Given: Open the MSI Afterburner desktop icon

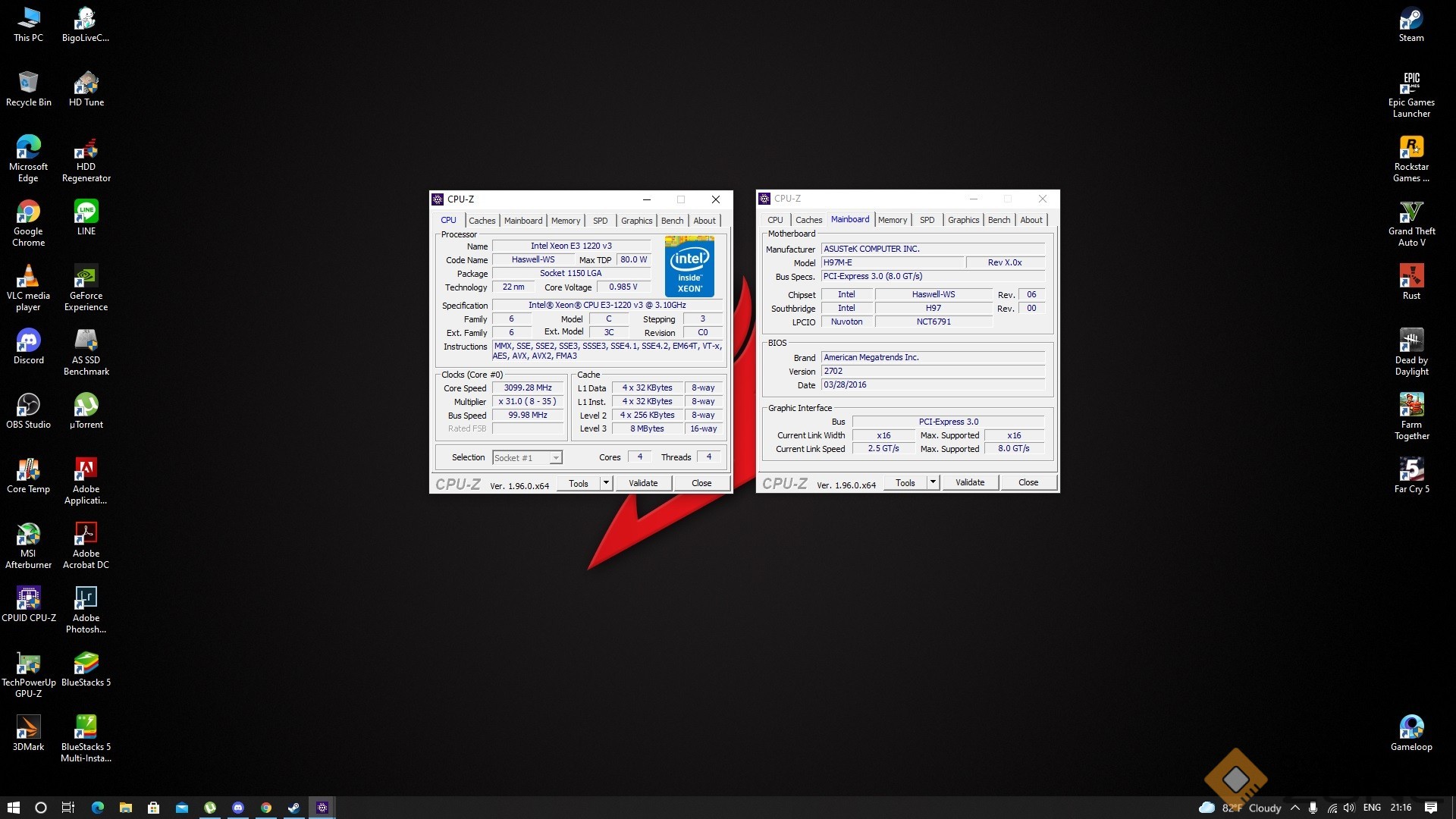Looking at the screenshot, I should pyautogui.click(x=28, y=535).
